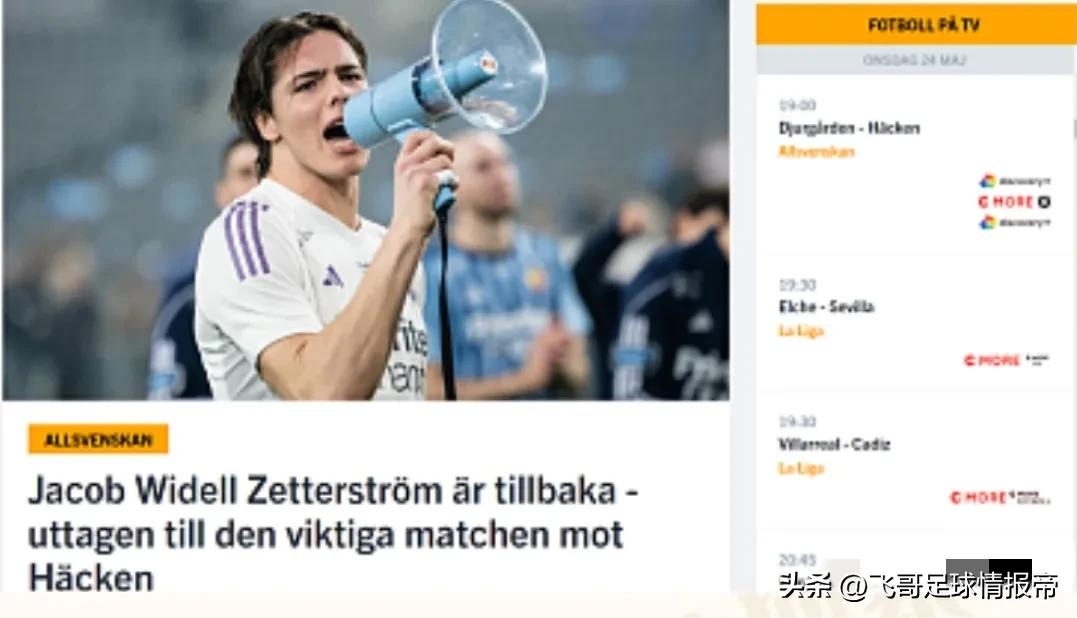1077x618 pixels.
Task: Click the top discovery+ channel logo
Action: (x=1015, y=181)
